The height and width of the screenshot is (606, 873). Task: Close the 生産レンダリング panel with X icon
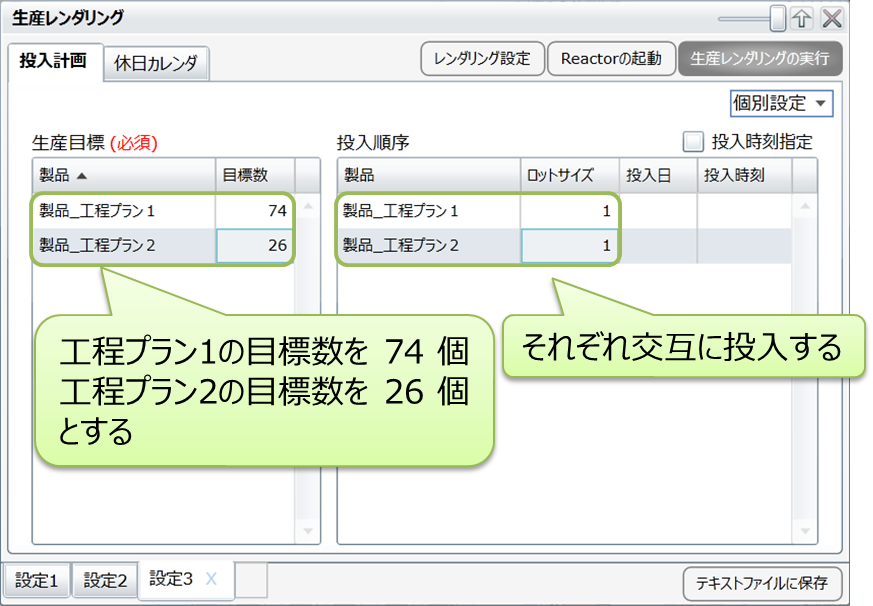(831, 19)
